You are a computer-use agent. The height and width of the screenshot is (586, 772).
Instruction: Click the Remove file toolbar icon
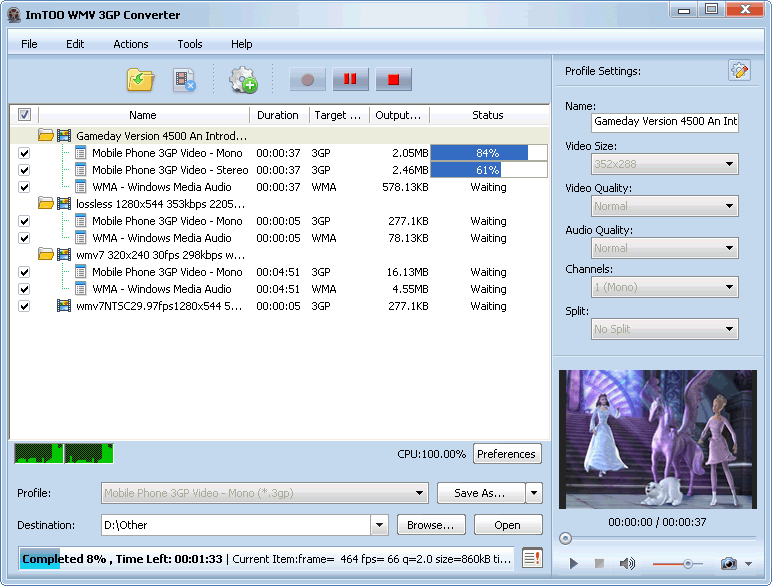click(184, 80)
